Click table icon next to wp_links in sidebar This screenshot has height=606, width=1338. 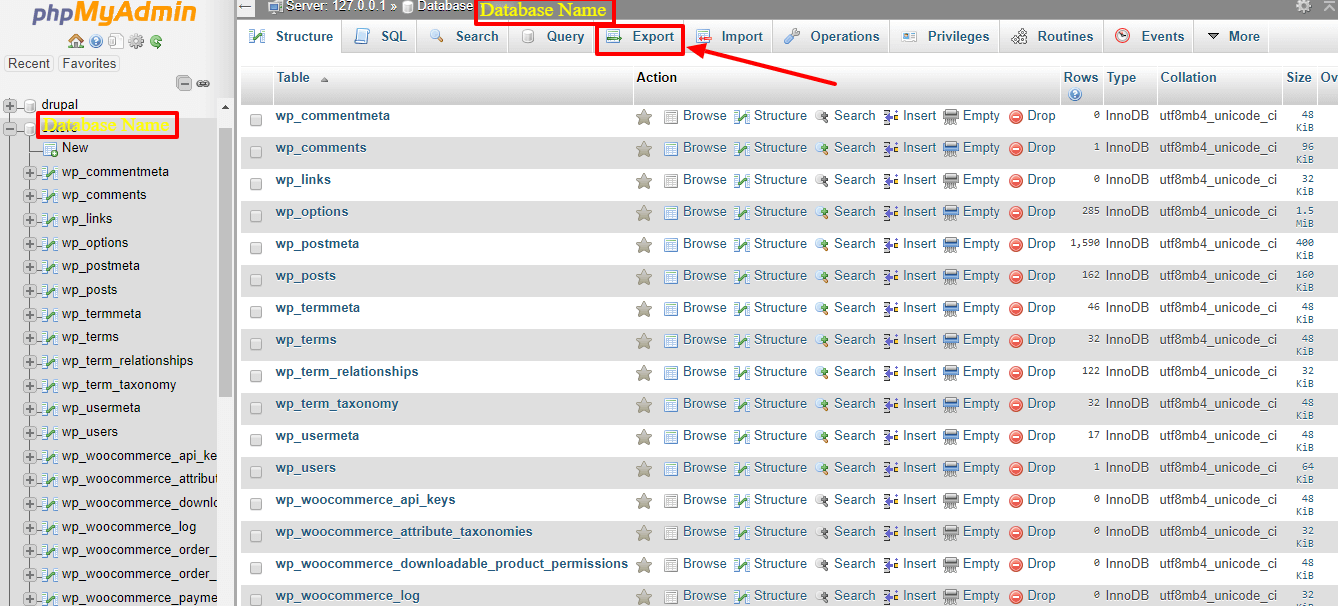point(51,219)
